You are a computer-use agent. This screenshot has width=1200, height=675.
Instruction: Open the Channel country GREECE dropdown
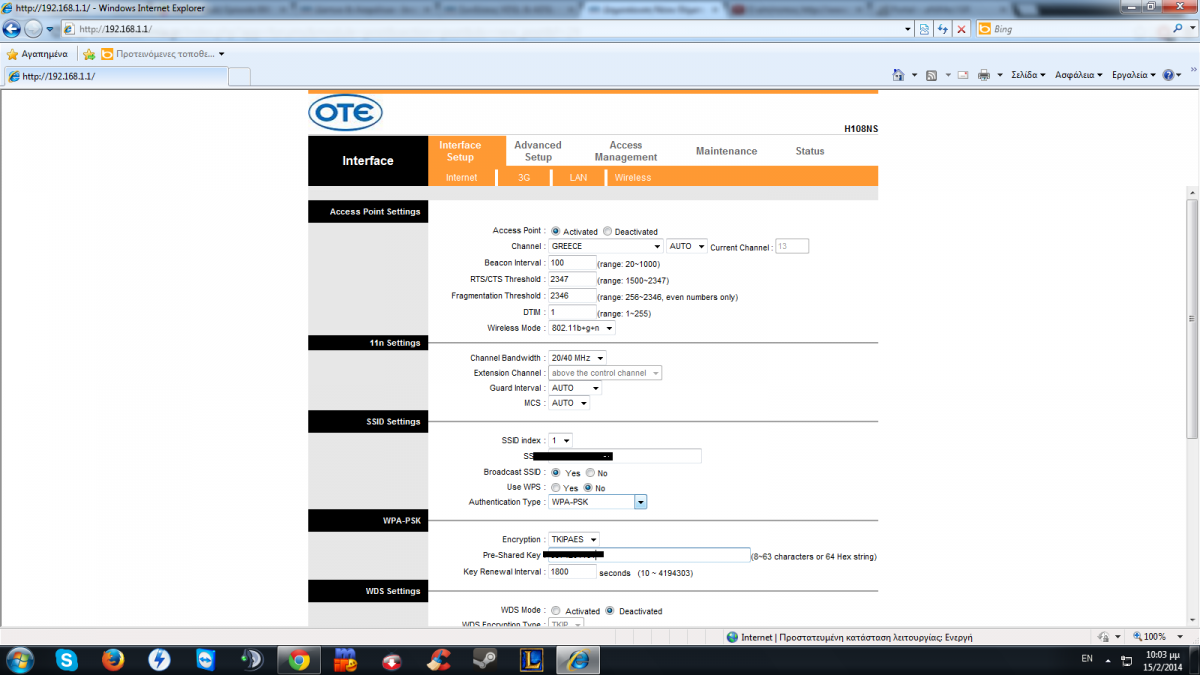tap(606, 246)
